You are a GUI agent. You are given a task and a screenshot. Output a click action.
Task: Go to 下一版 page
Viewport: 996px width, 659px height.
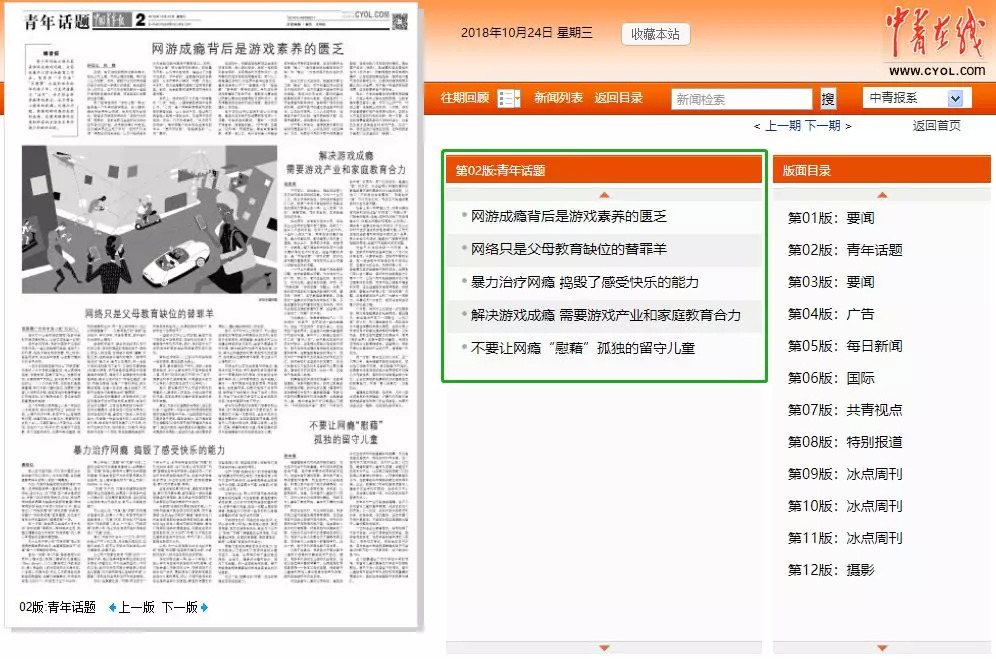(x=180, y=608)
